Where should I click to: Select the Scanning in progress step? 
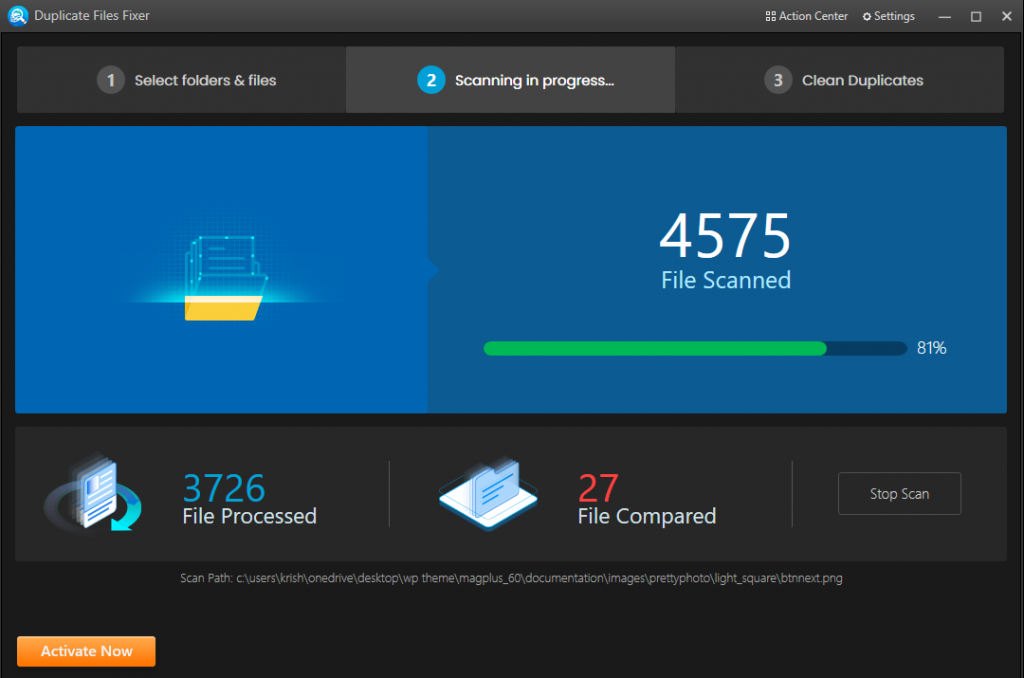pos(511,80)
